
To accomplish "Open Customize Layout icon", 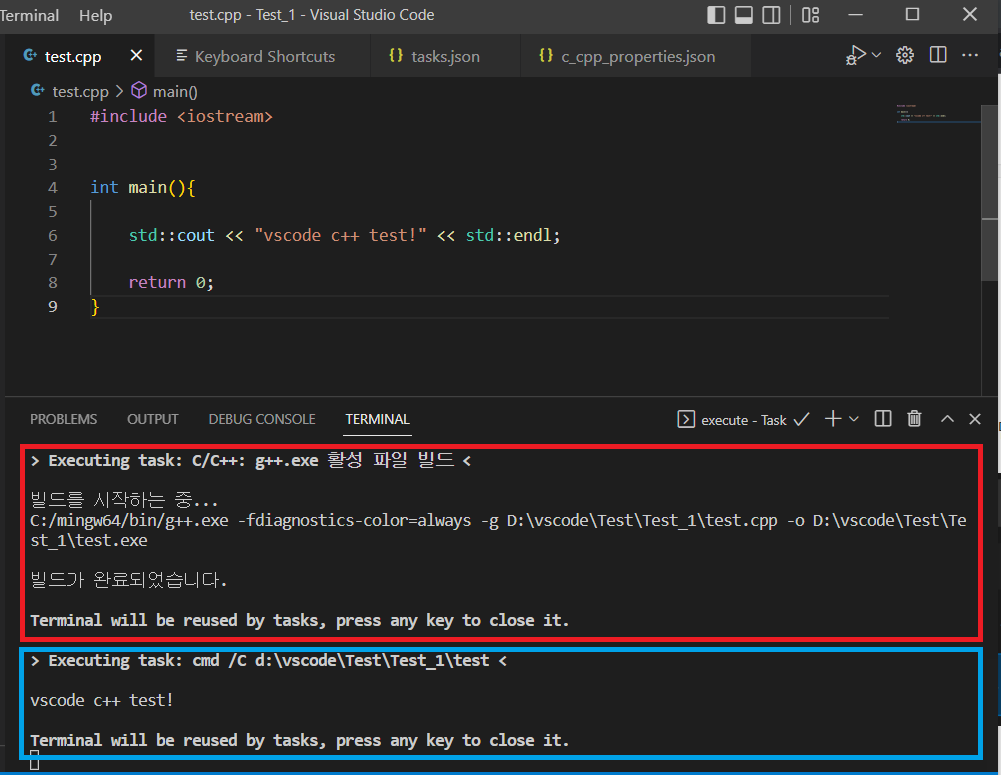I will click(x=810, y=15).
